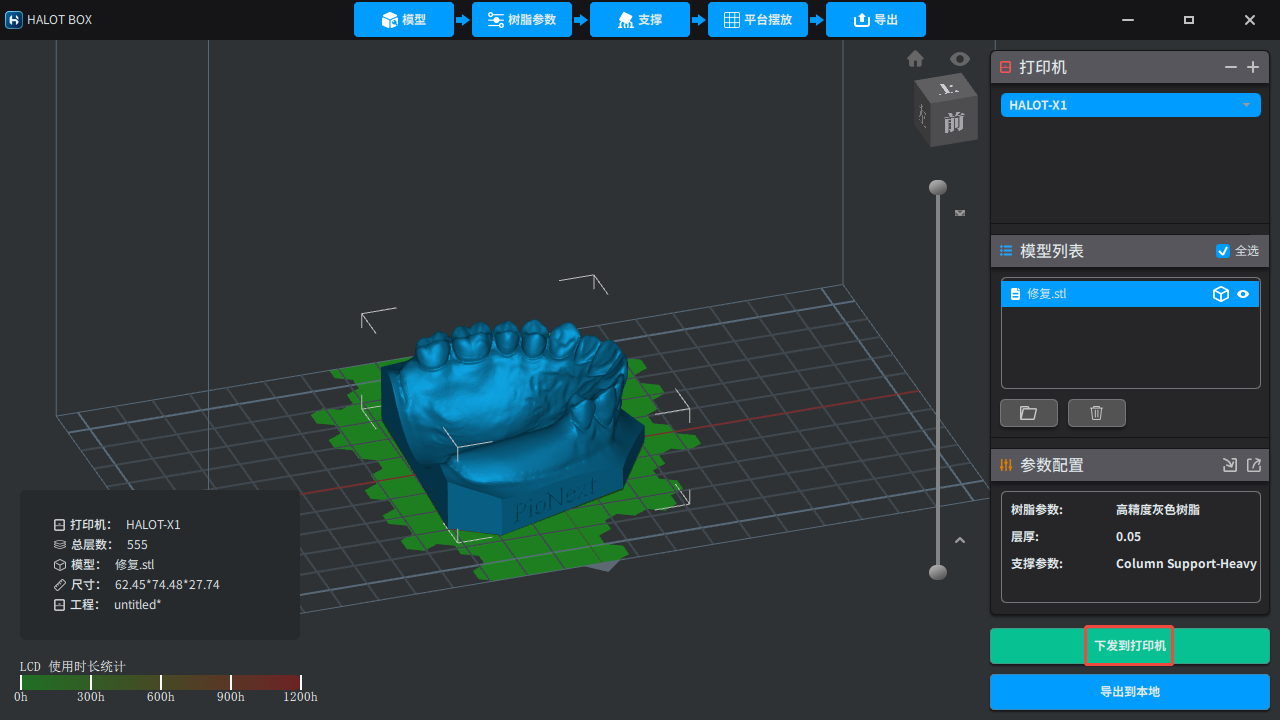The height and width of the screenshot is (720, 1280).
Task: Click the 下发到打印机 button
Action: [x=1129, y=646]
